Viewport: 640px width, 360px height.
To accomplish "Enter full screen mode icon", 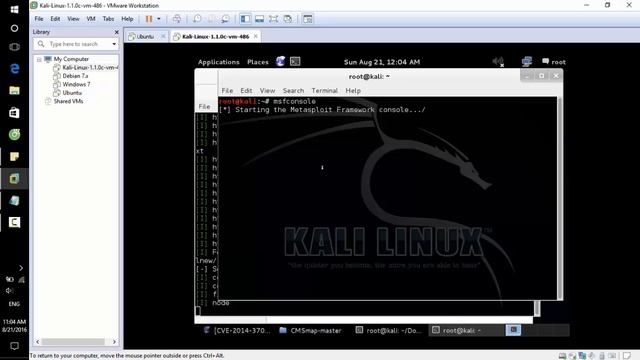I will tap(273, 19).
